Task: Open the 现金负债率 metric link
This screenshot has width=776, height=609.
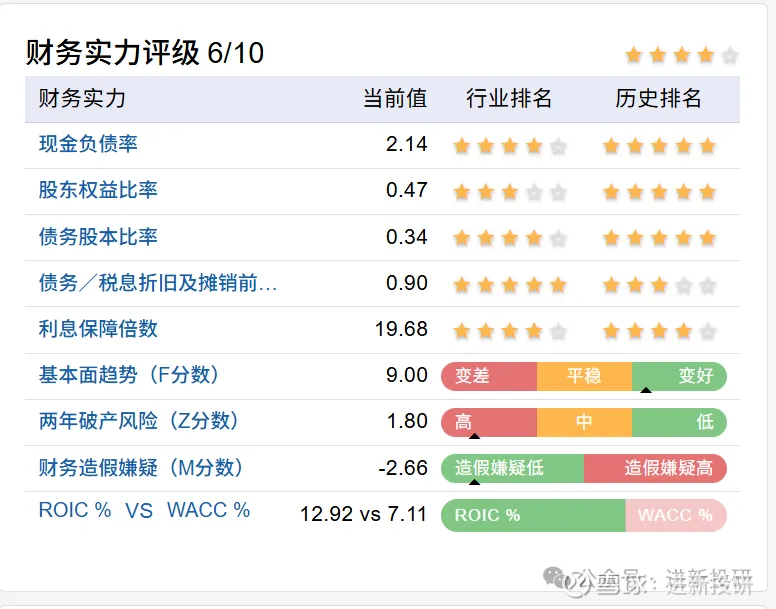Action: [88, 144]
